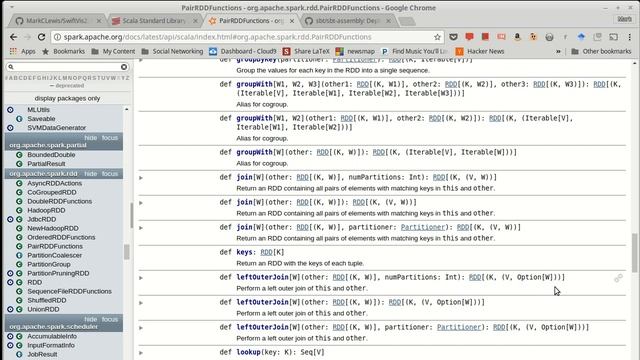
Task: Switch to the Scala Standard Library tab
Action: click(153, 20)
